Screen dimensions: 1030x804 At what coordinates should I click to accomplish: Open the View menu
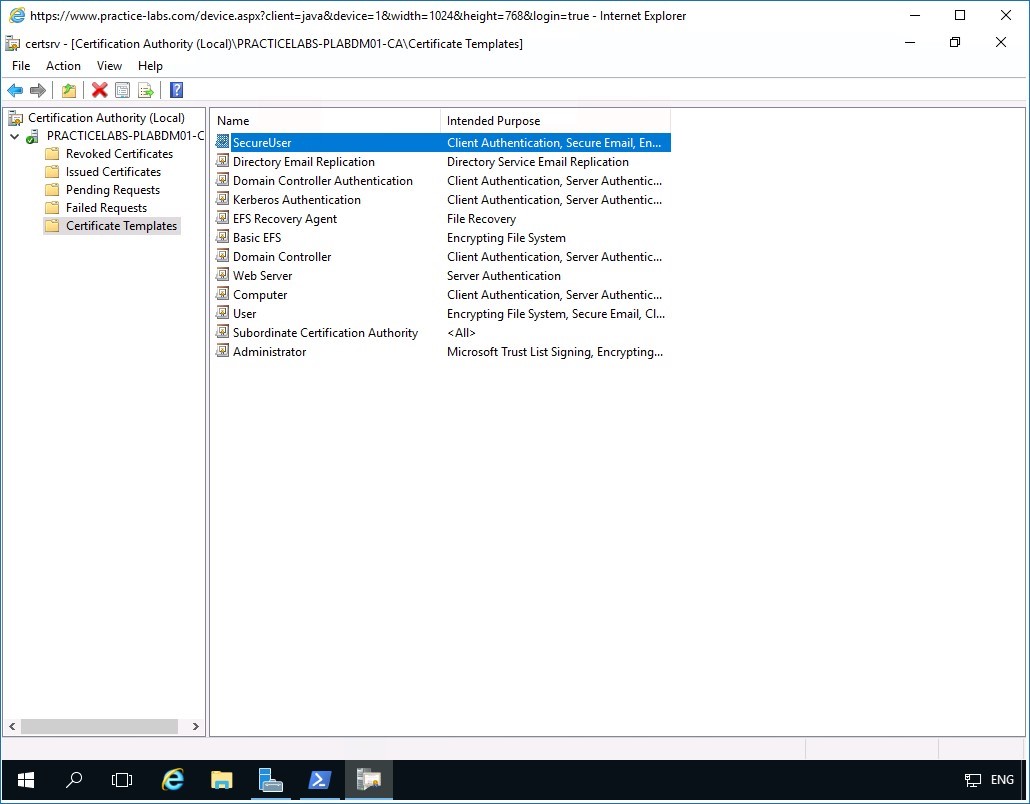click(109, 66)
